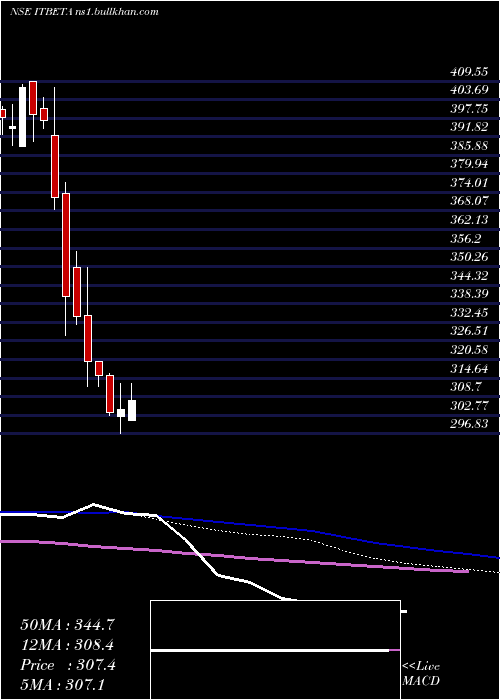Viewport: 500px width, 700px height.
Task: Select the 409.55 price level label
Action: click(469, 72)
